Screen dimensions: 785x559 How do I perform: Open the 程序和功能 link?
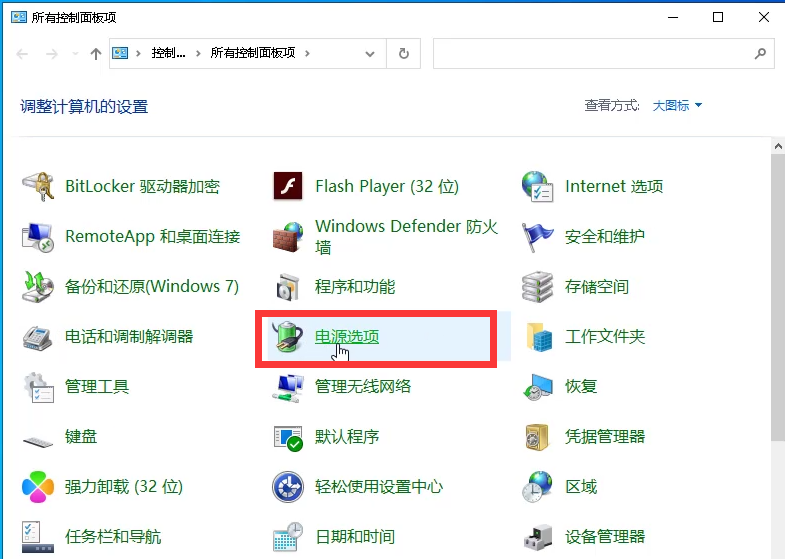354,287
